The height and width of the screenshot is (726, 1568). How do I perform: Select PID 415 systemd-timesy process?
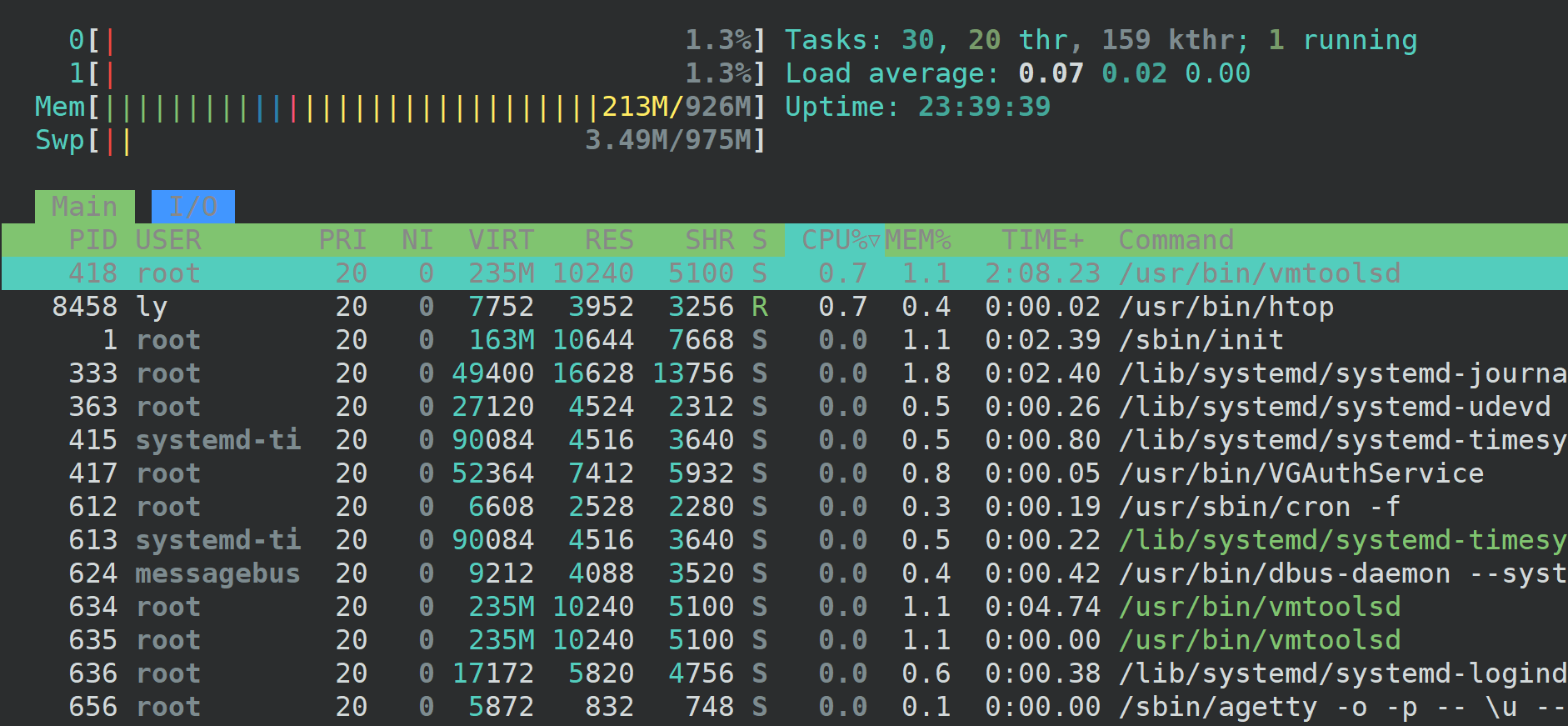(x=784, y=440)
